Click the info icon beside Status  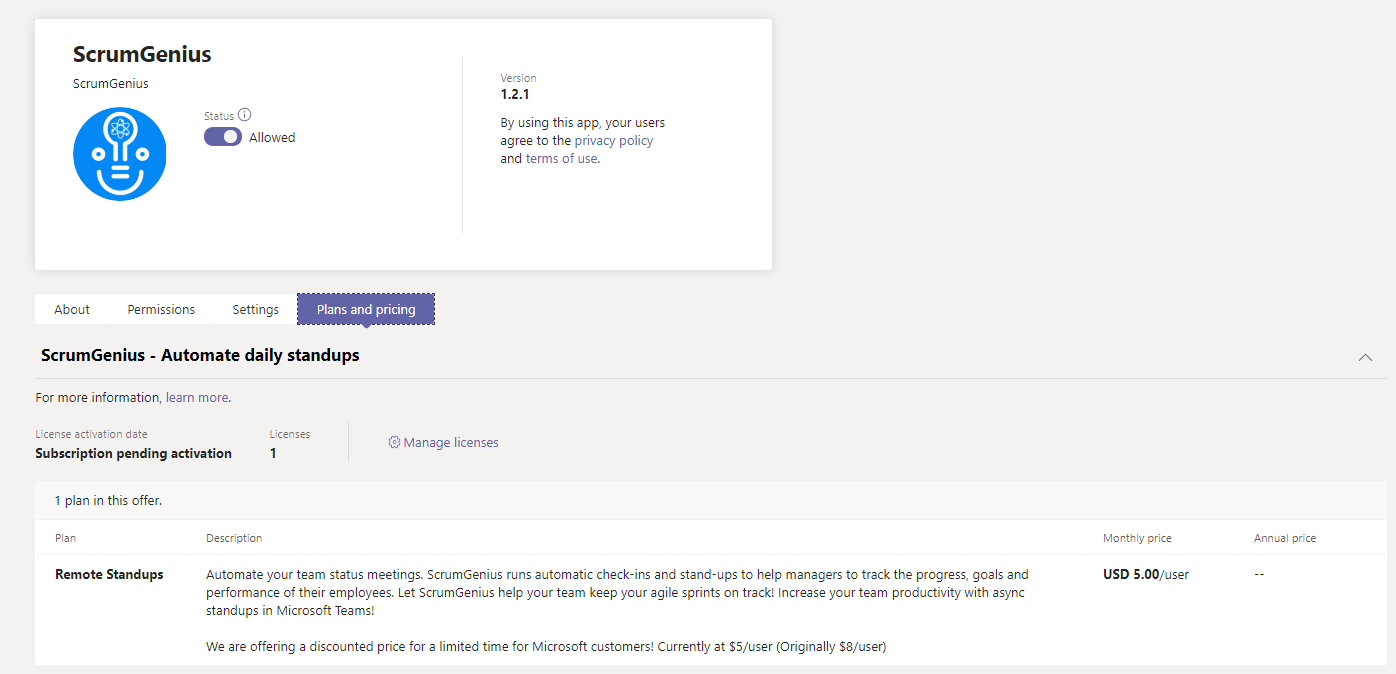243,114
